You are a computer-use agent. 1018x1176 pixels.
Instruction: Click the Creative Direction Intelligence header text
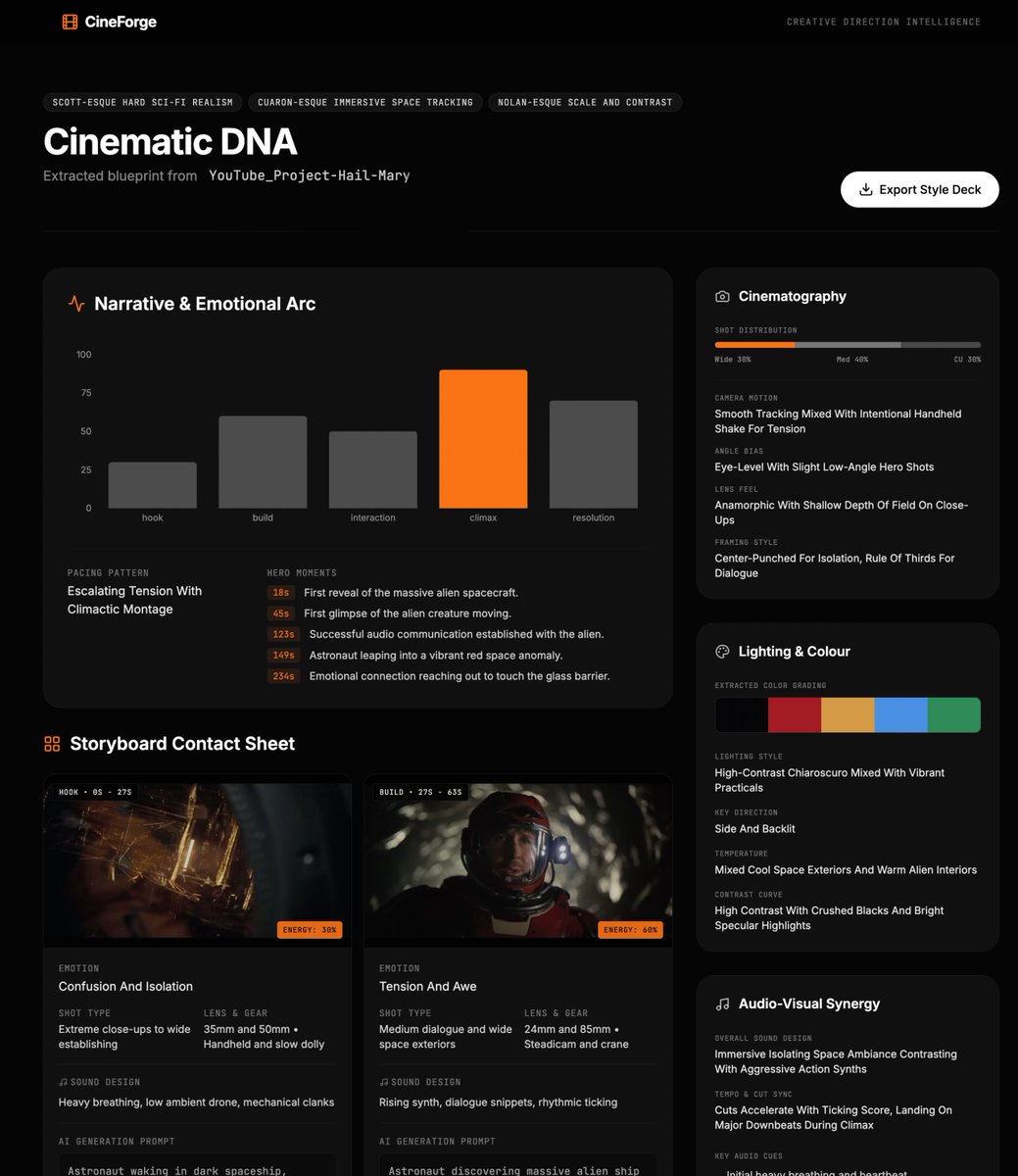[x=884, y=22]
